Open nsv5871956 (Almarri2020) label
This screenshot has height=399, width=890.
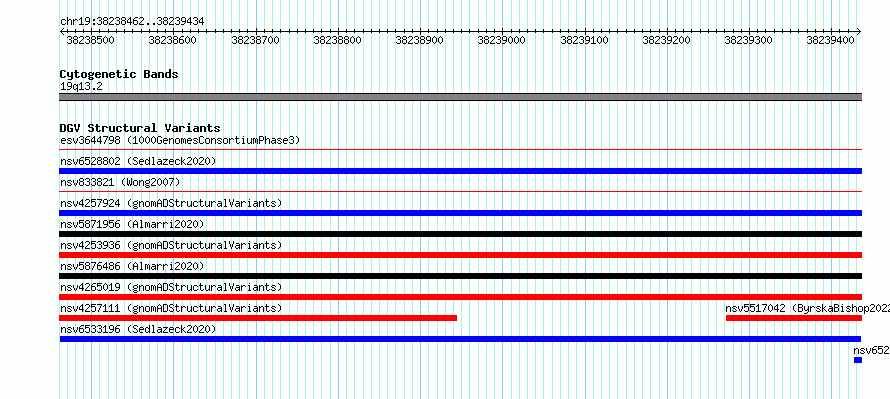pos(132,224)
